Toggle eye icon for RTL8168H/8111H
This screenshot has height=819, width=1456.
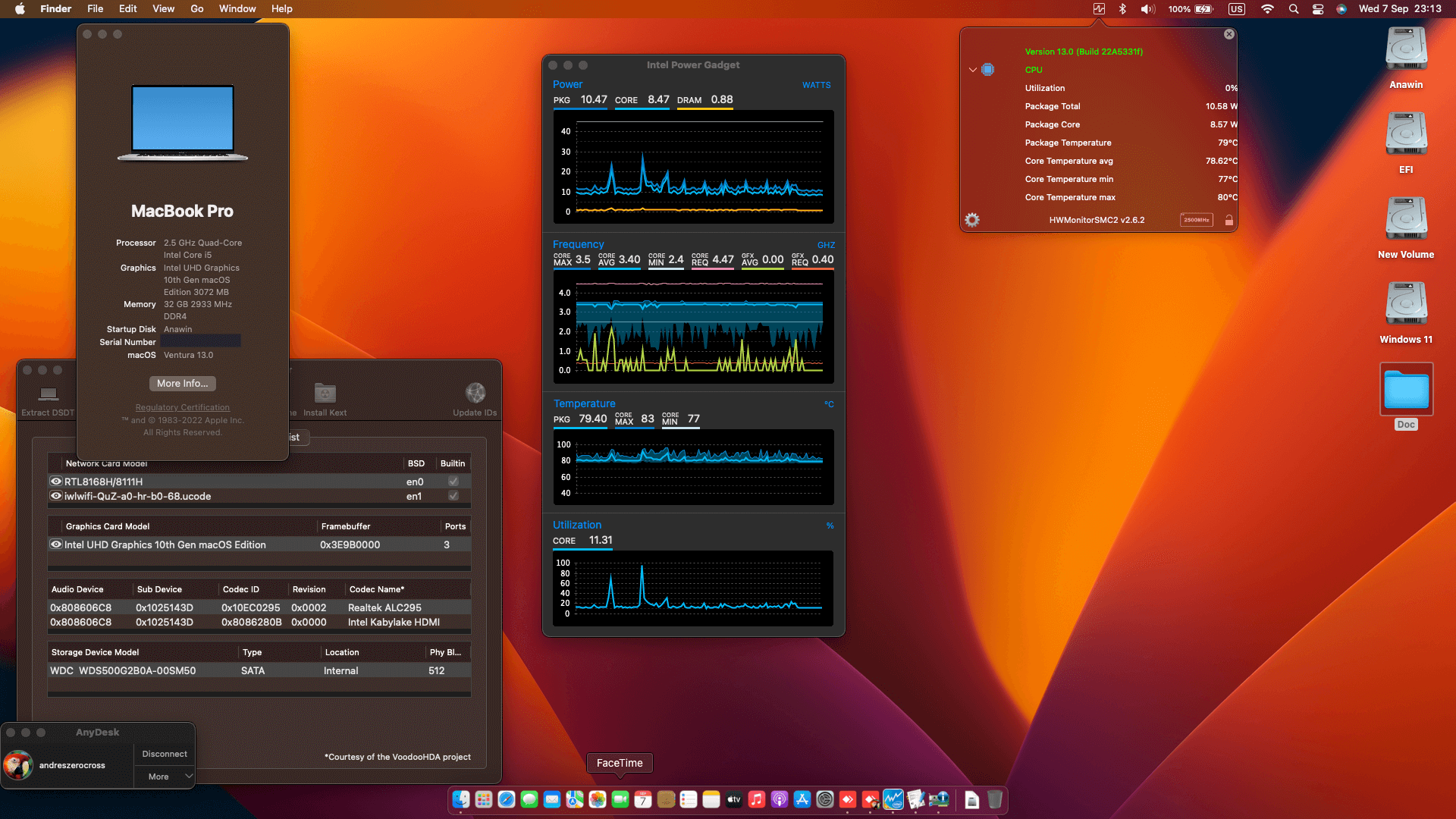click(56, 482)
